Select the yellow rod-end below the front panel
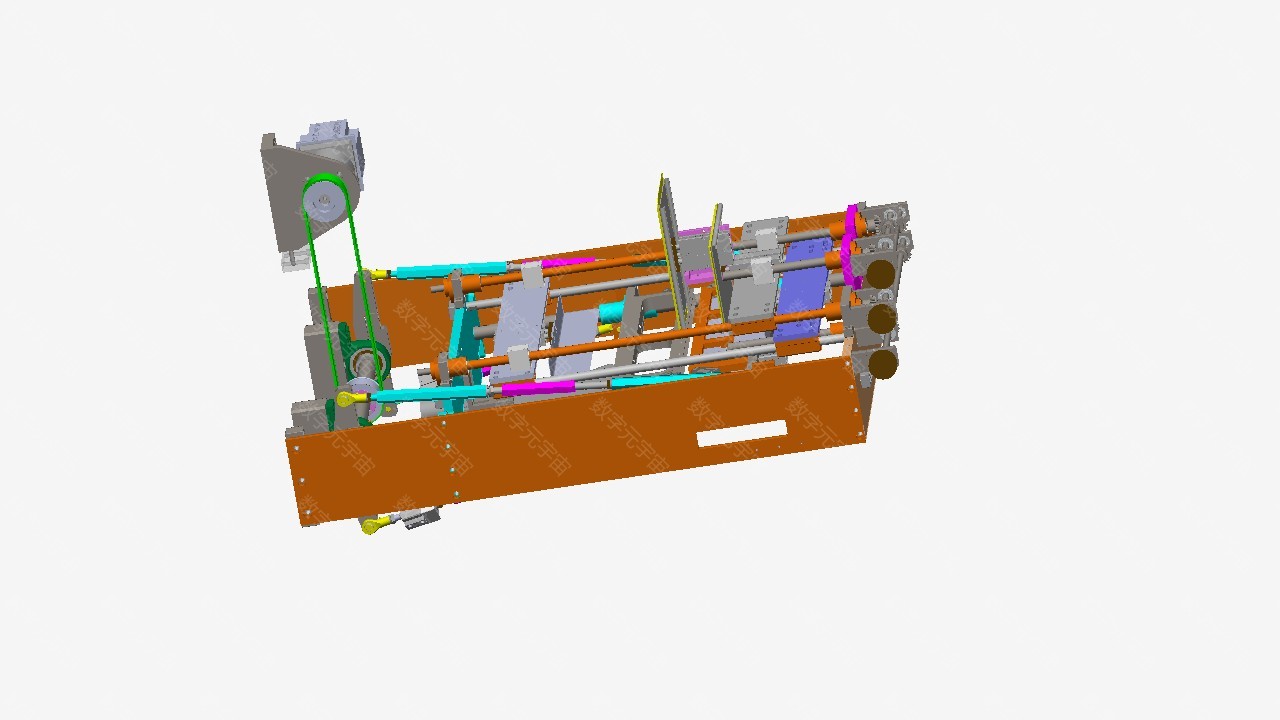Image resolution: width=1280 pixels, height=720 pixels. 372,524
